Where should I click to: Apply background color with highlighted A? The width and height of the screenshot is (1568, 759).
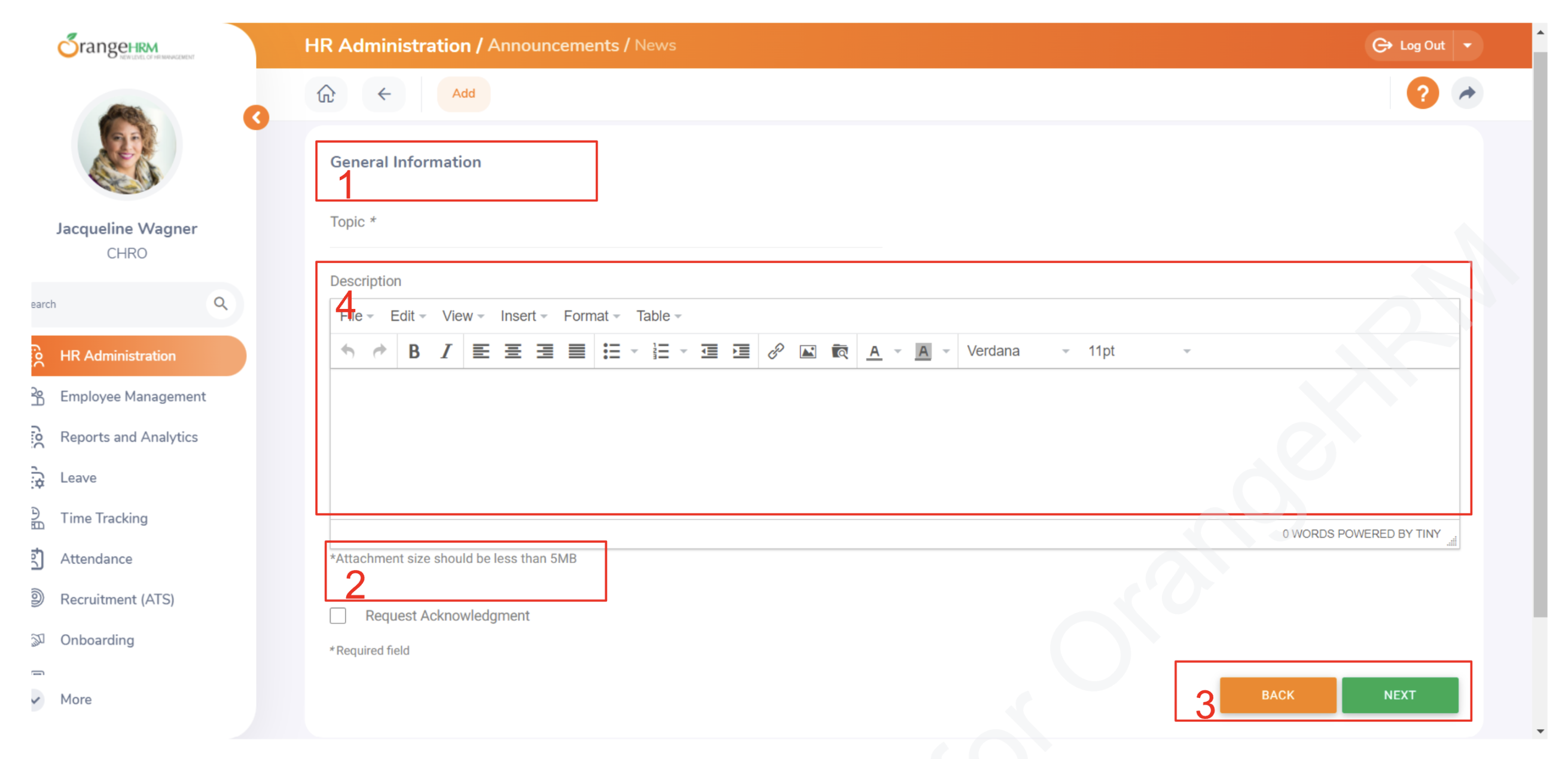923,351
